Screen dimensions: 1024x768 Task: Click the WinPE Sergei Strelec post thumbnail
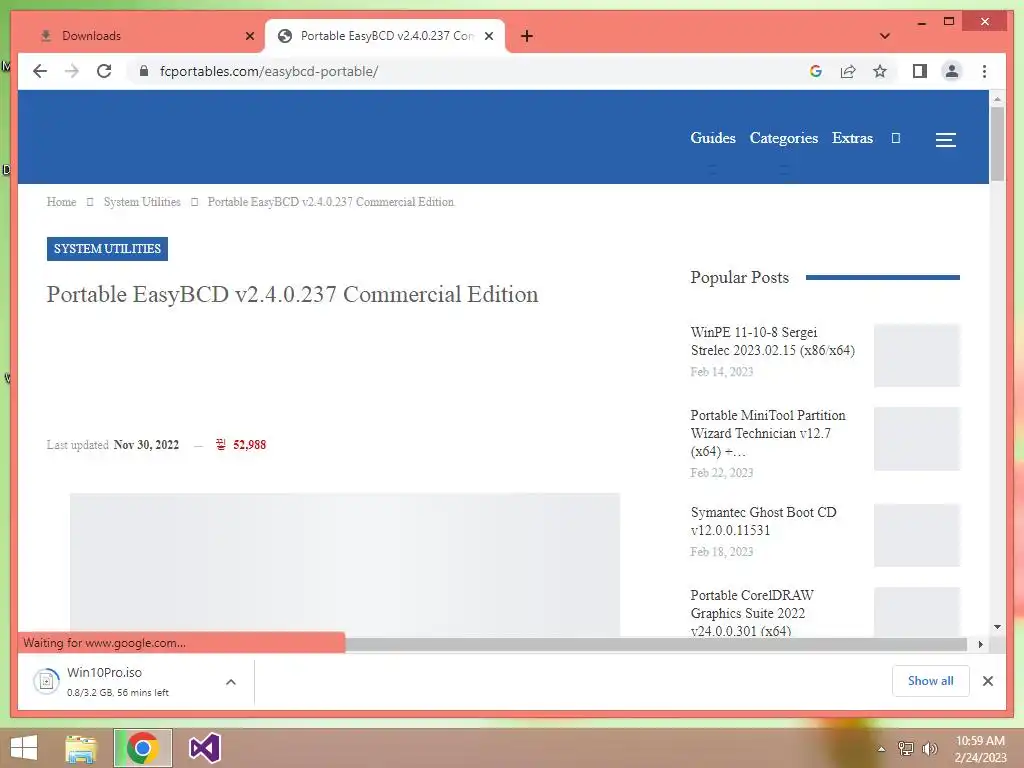pos(917,355)
